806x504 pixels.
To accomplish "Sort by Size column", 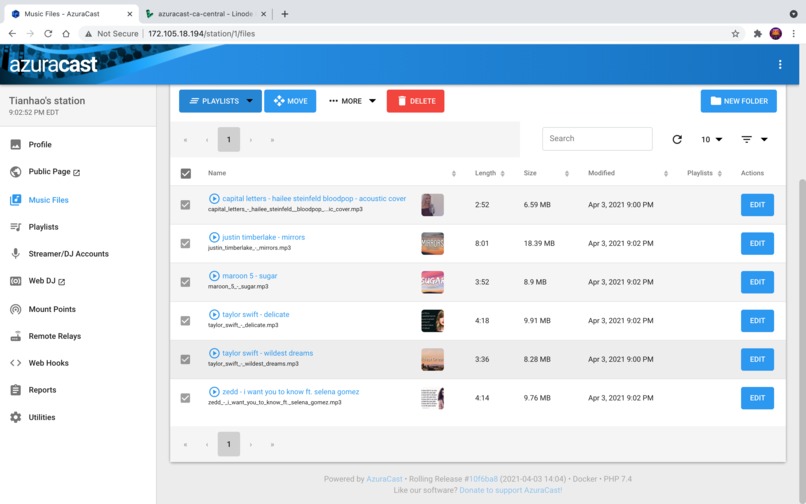I will tap(566, 173).
